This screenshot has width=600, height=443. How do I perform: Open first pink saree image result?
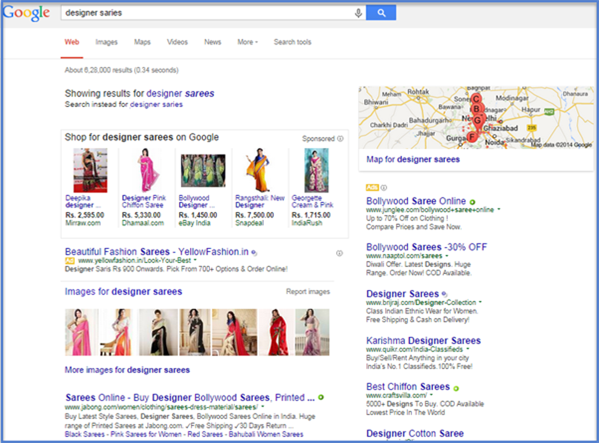pos(79,332)
